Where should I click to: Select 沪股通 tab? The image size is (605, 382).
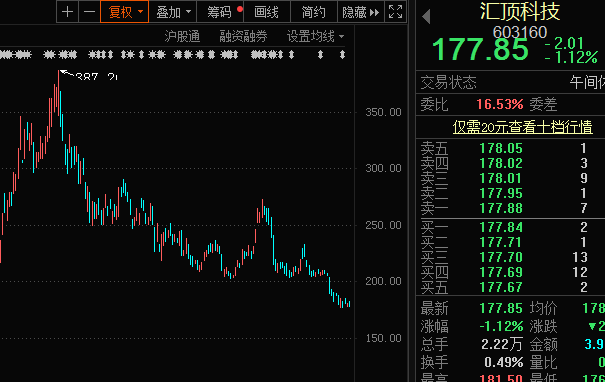(x=182, y=37)
